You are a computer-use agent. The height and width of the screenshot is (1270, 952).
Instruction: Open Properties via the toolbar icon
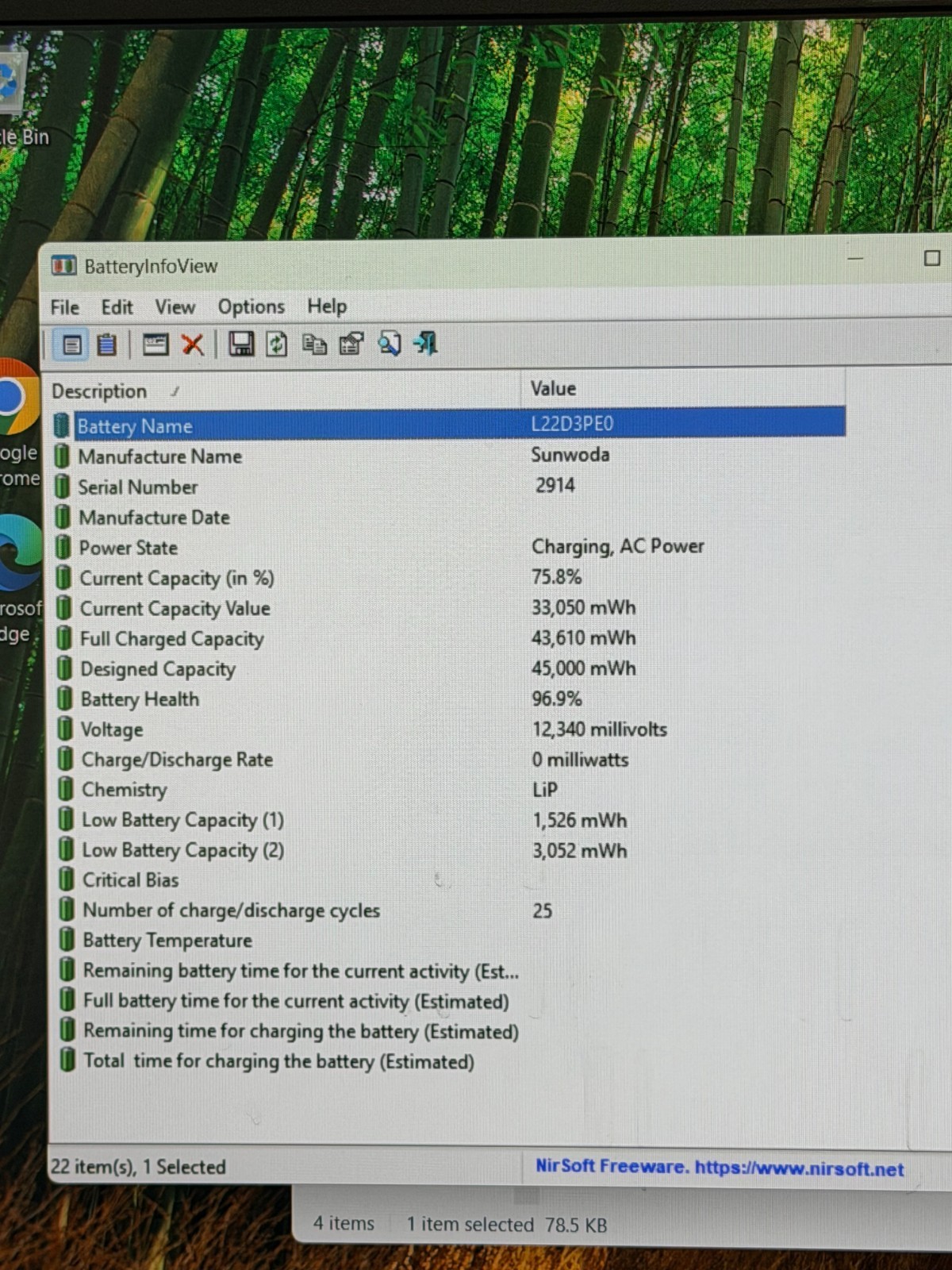click(351, 344)
